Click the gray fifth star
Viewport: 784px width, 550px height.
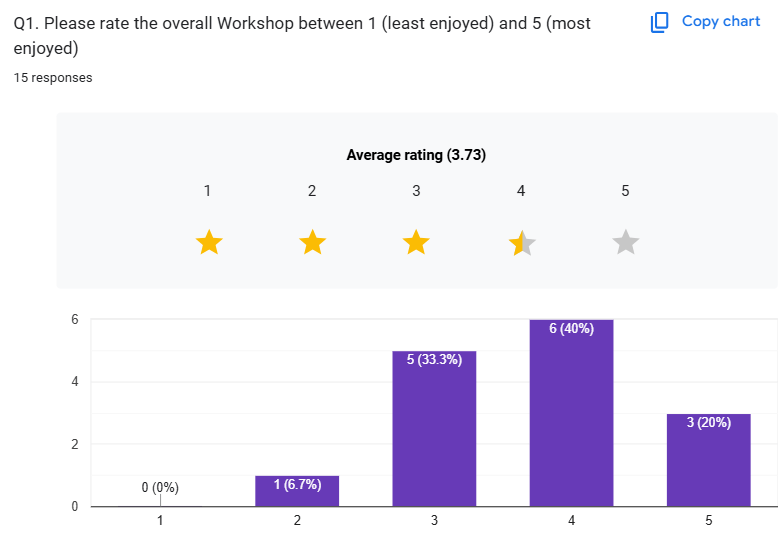point(625,242)
